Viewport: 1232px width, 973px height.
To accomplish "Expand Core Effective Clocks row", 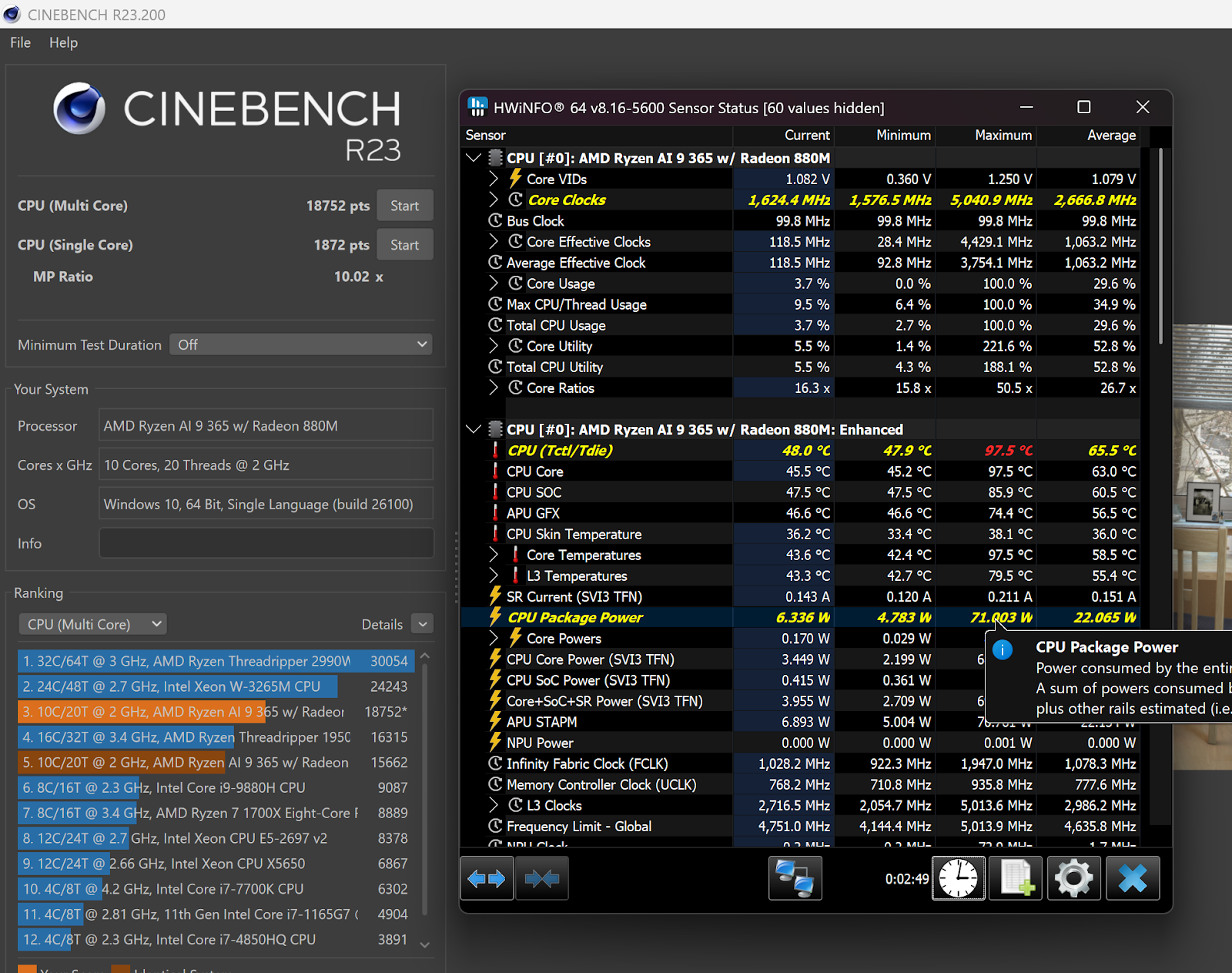I will click(494, 241).
